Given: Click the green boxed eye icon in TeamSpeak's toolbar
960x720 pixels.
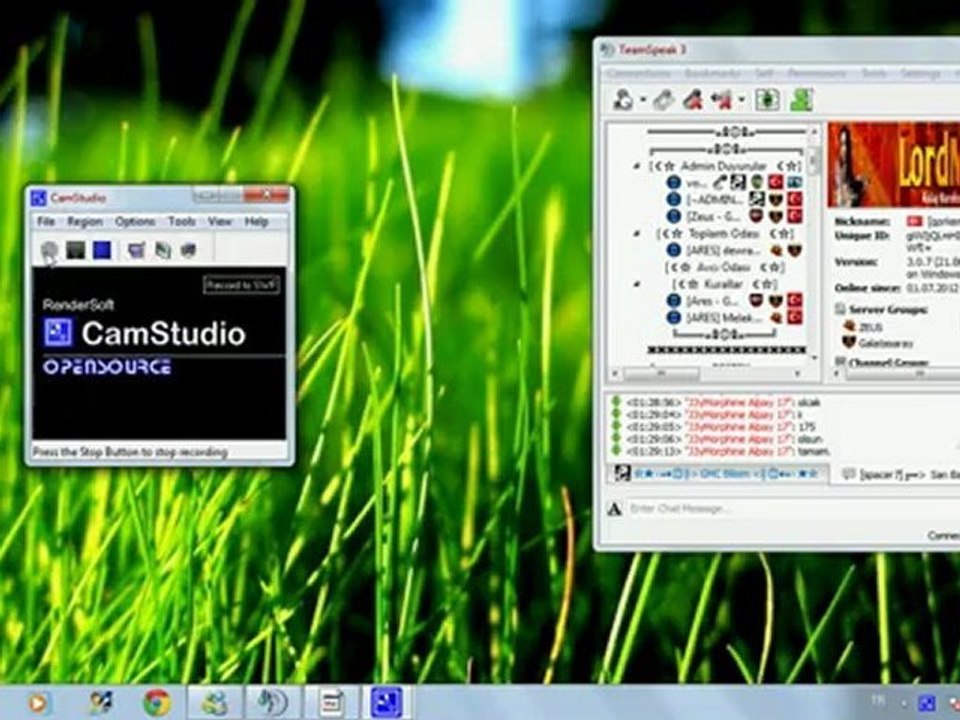Looking at the screenshot, I should [767, 99].
